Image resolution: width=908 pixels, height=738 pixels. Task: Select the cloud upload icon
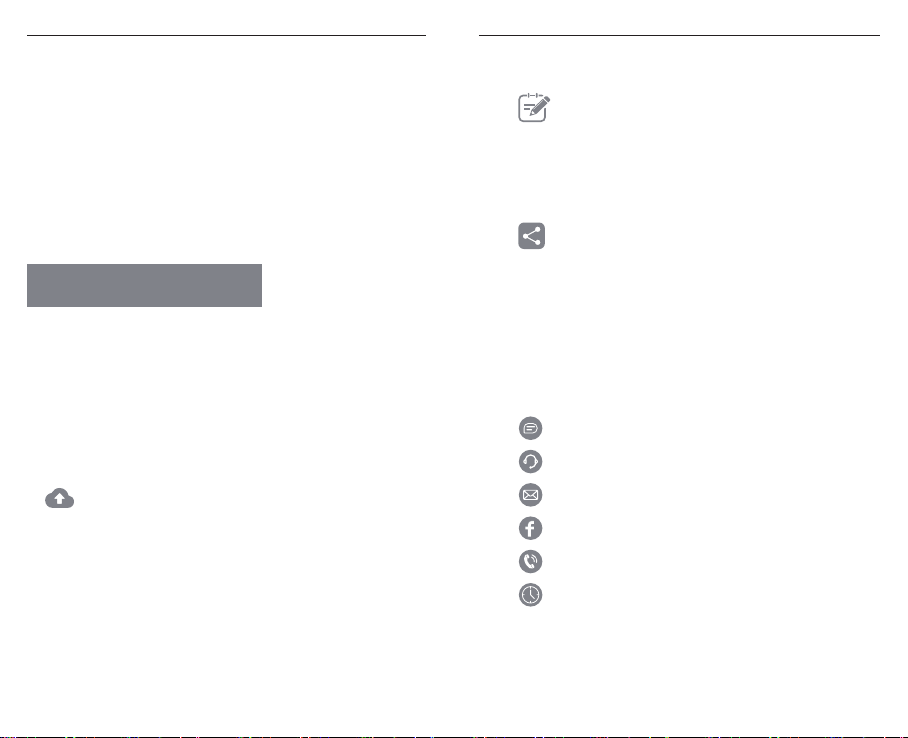click(x=60, y=498)
